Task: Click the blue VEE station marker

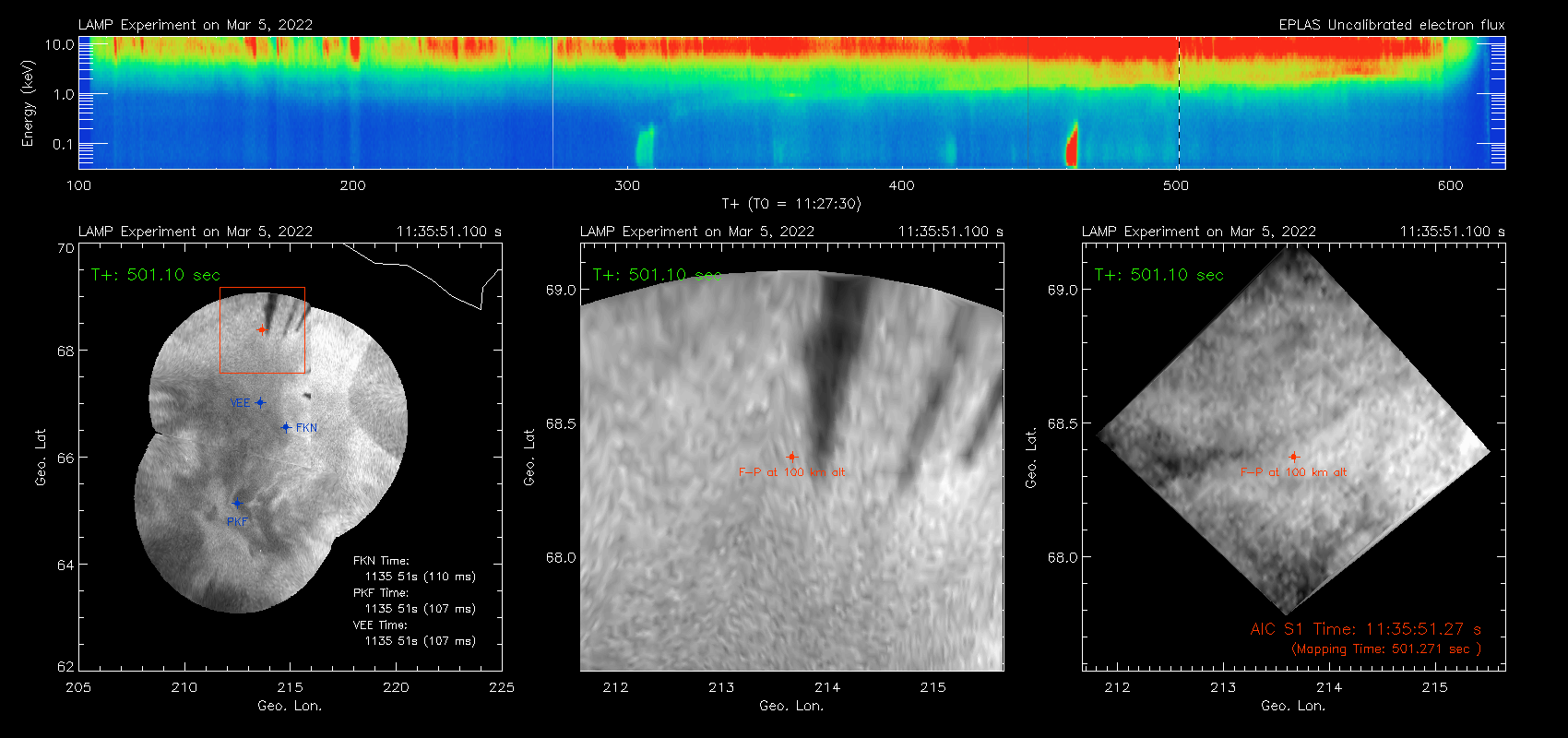Action: point(260,402)
